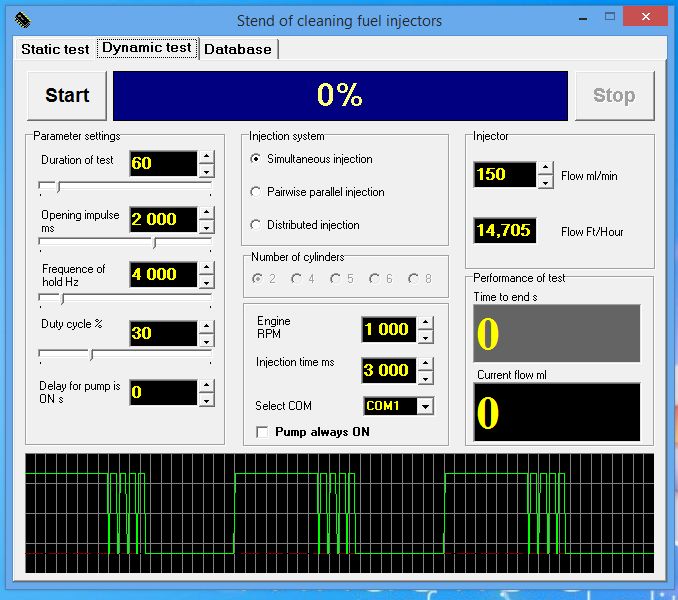678x600 pixels.
Task: Decrease Opening impulse ms with down arrow
Action: [x=206, y=225]
